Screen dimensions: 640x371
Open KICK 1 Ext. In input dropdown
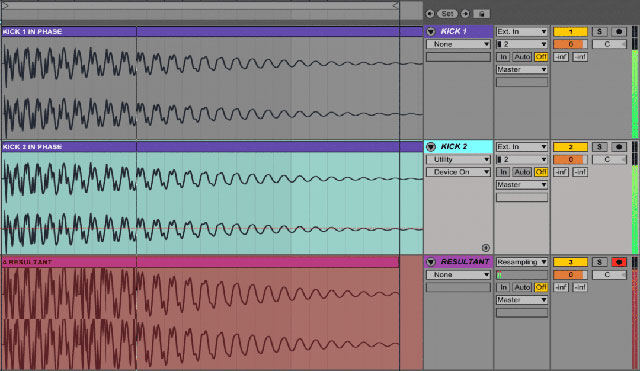(x=522, y=31)
